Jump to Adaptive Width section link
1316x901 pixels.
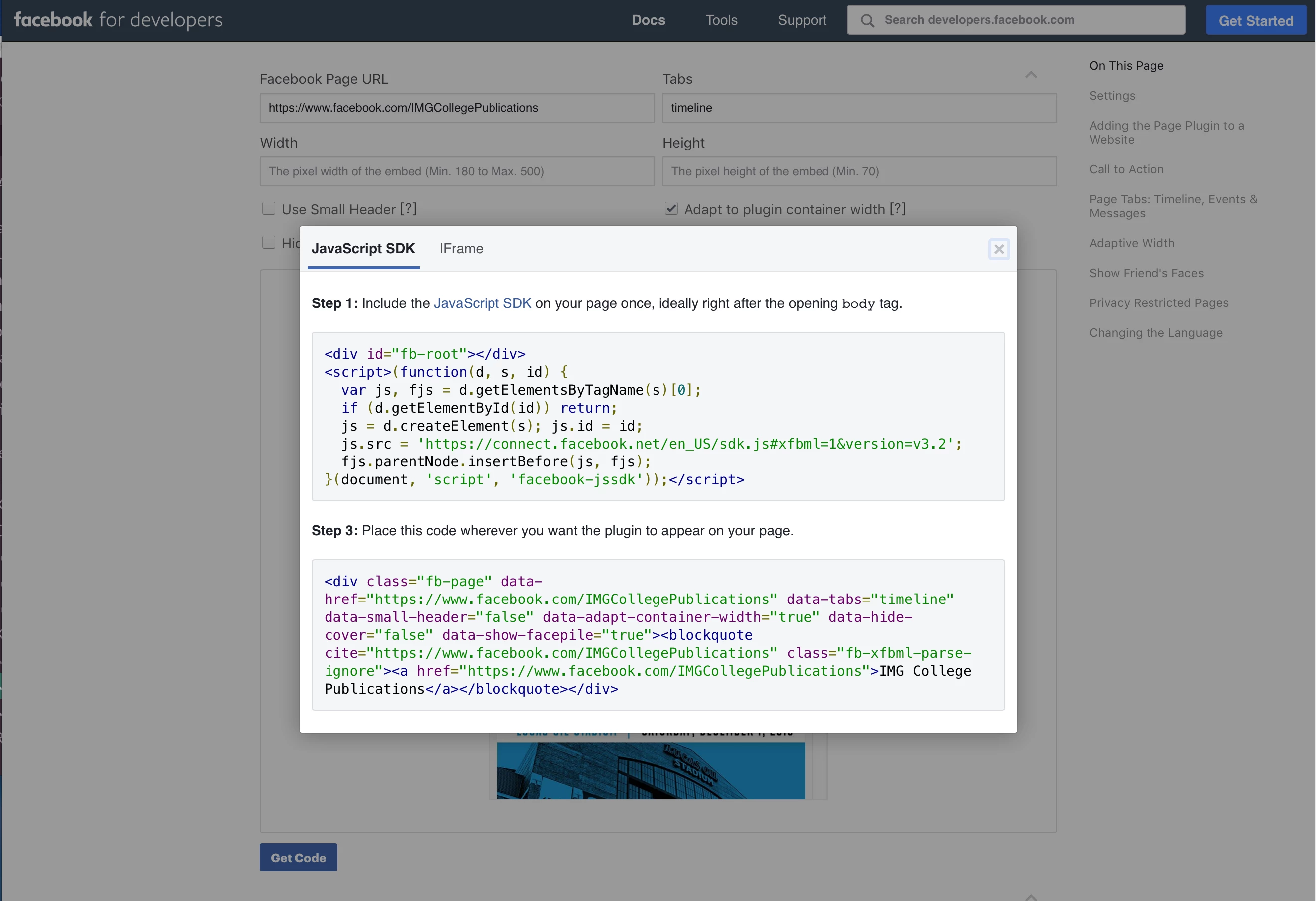[1132, 243]
